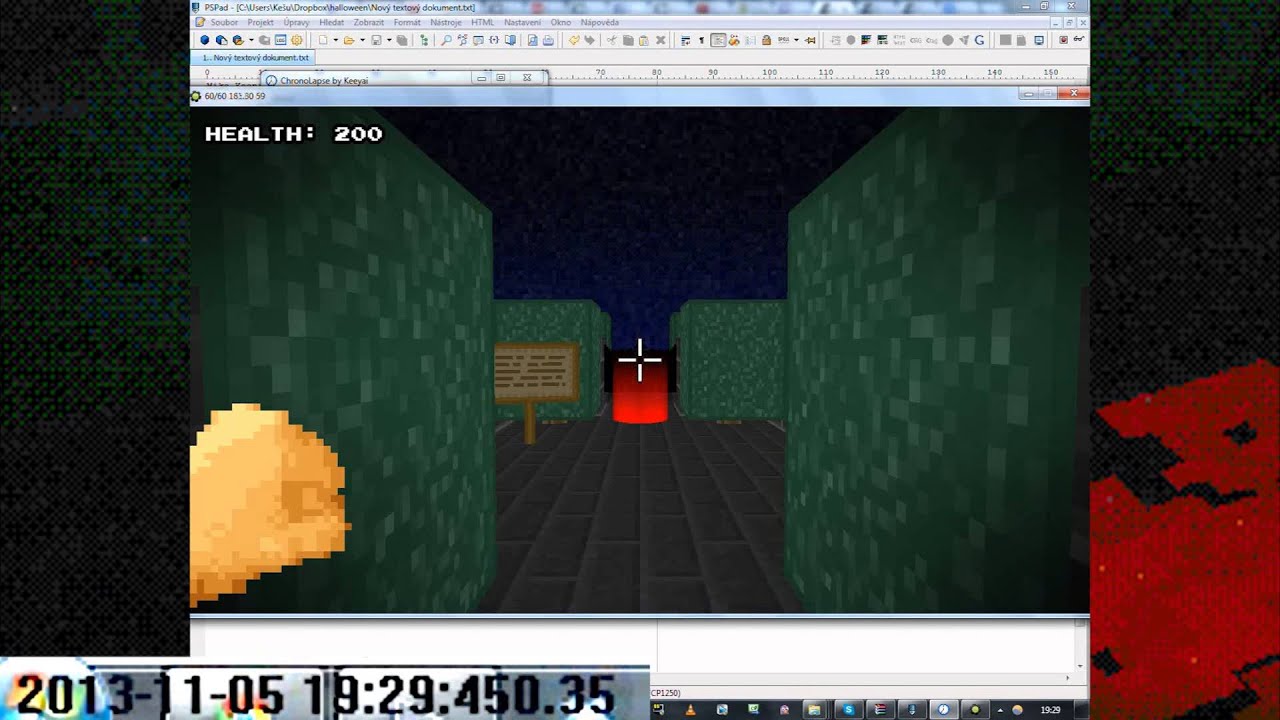Click the magnifier search icon

(x=446, y=40)
